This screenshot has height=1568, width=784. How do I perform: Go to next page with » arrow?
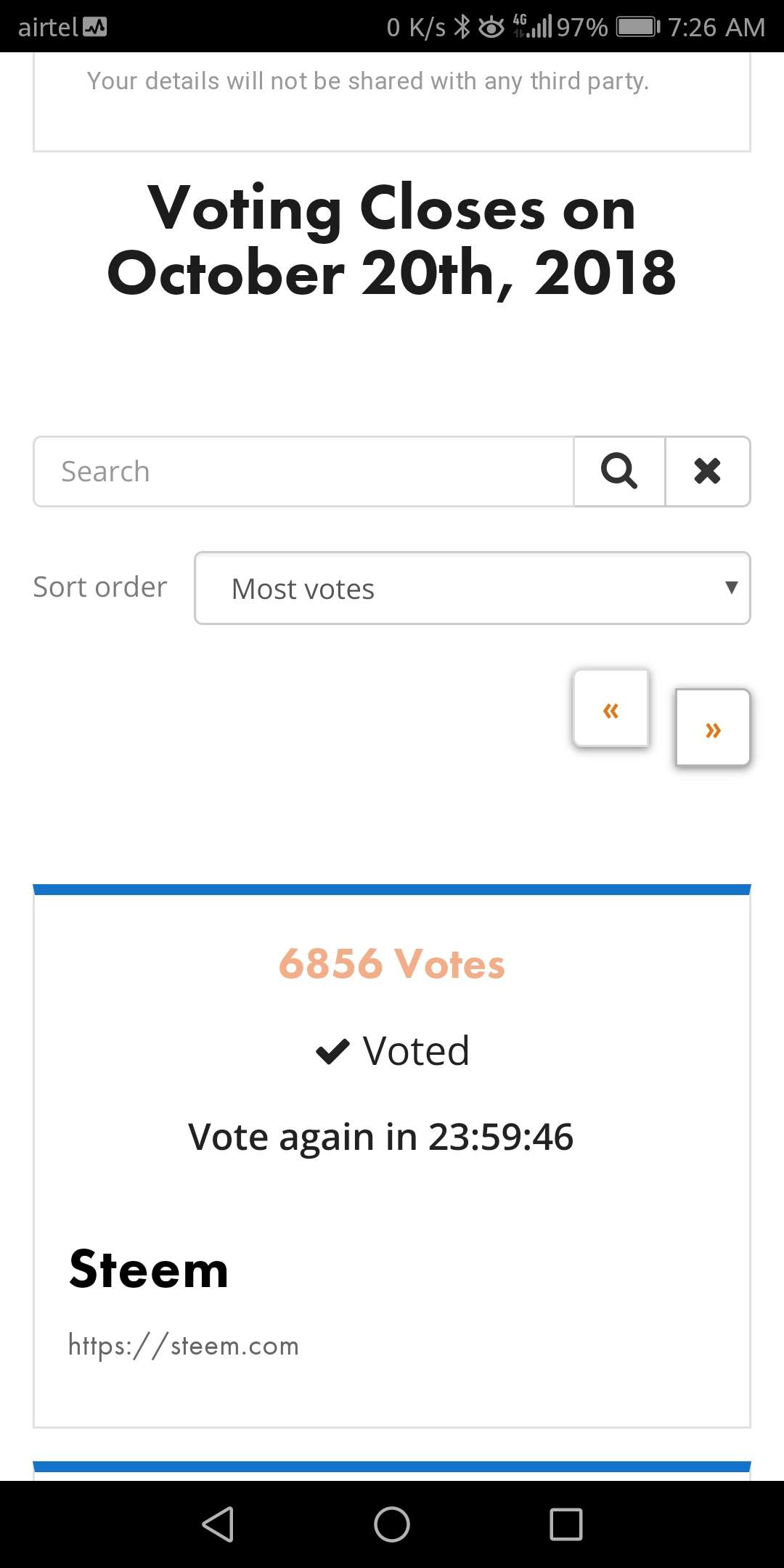tap(713, 728)
